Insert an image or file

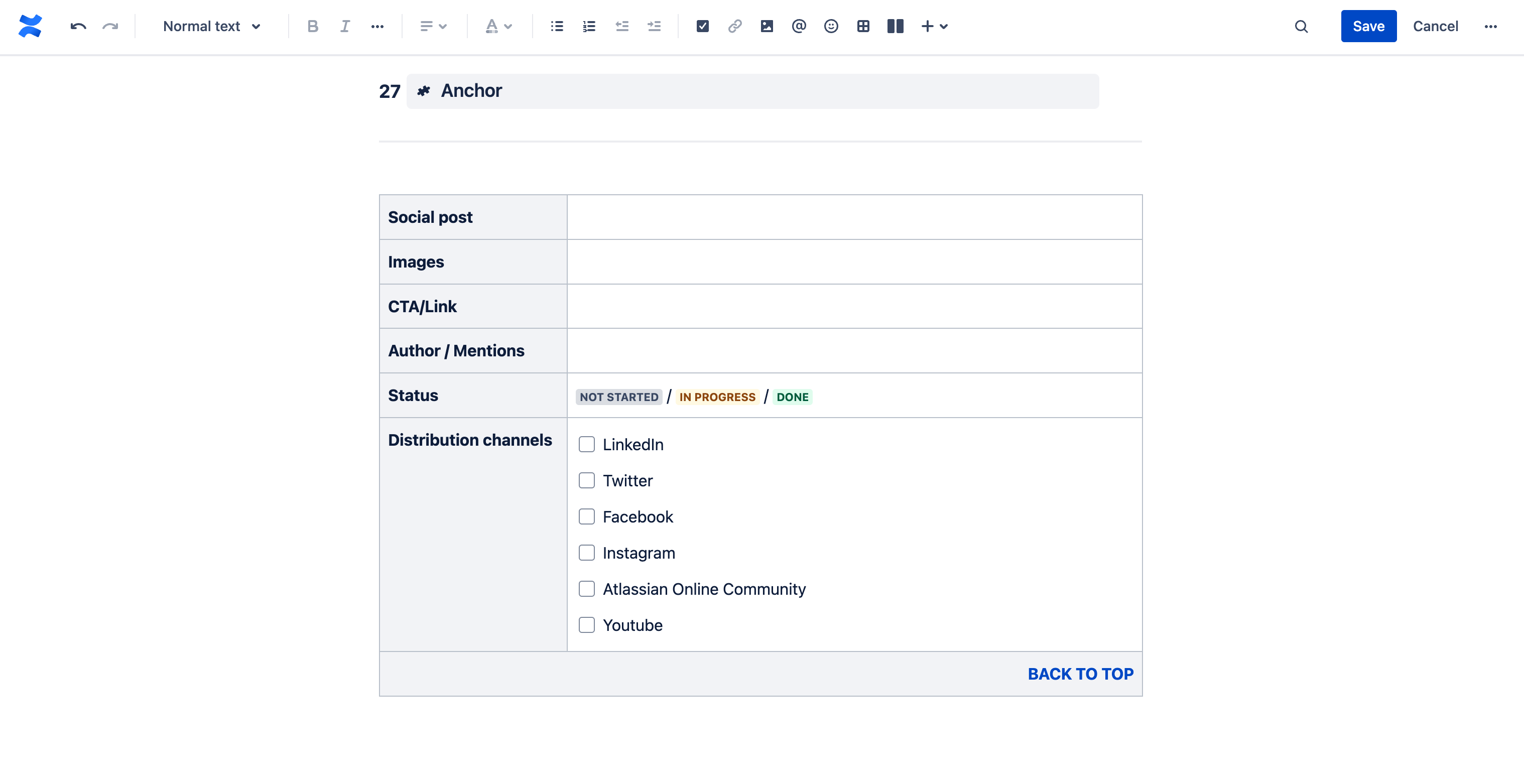(x=767, y=26)
